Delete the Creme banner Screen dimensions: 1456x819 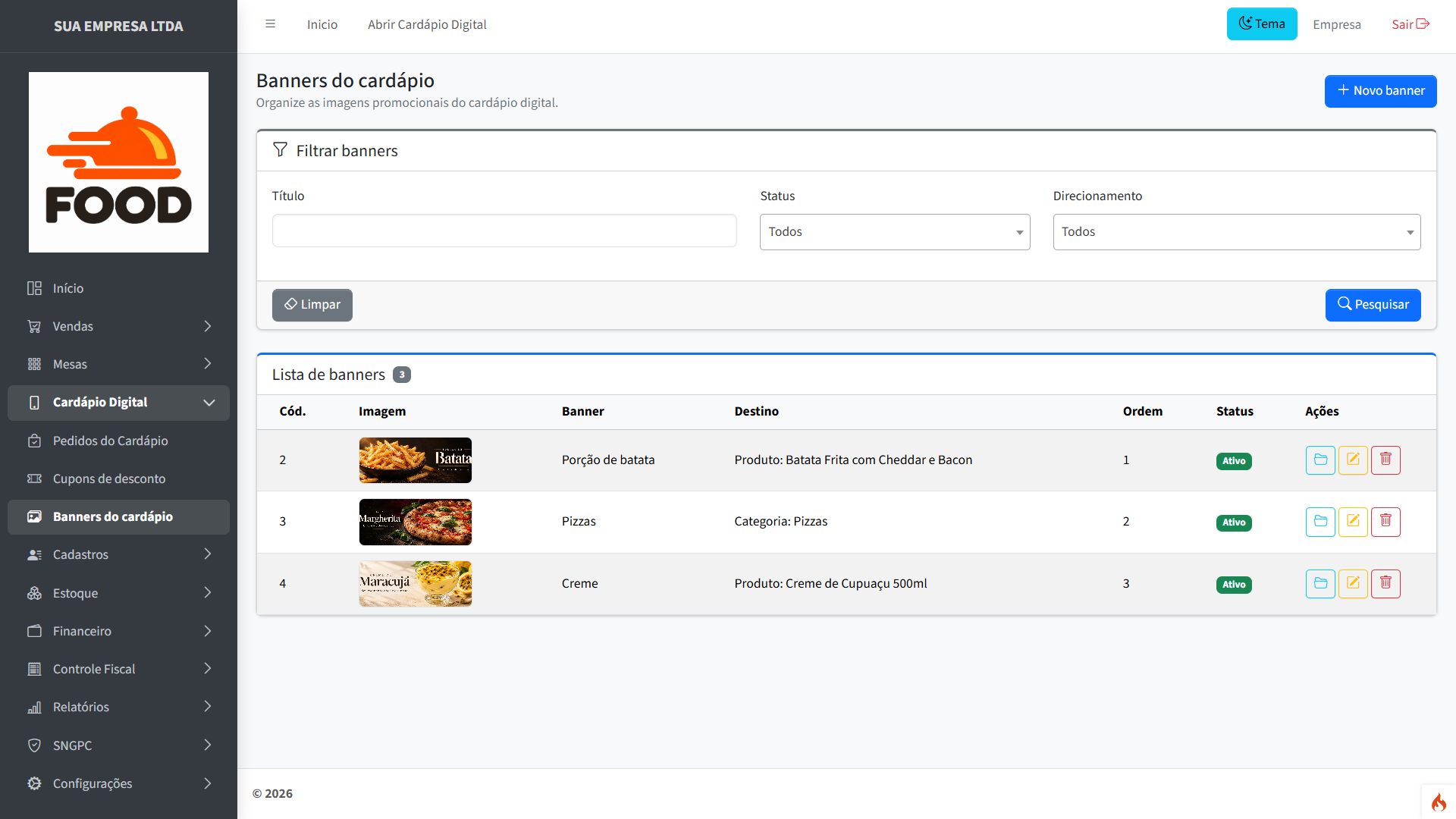[x=1385, y=584]
